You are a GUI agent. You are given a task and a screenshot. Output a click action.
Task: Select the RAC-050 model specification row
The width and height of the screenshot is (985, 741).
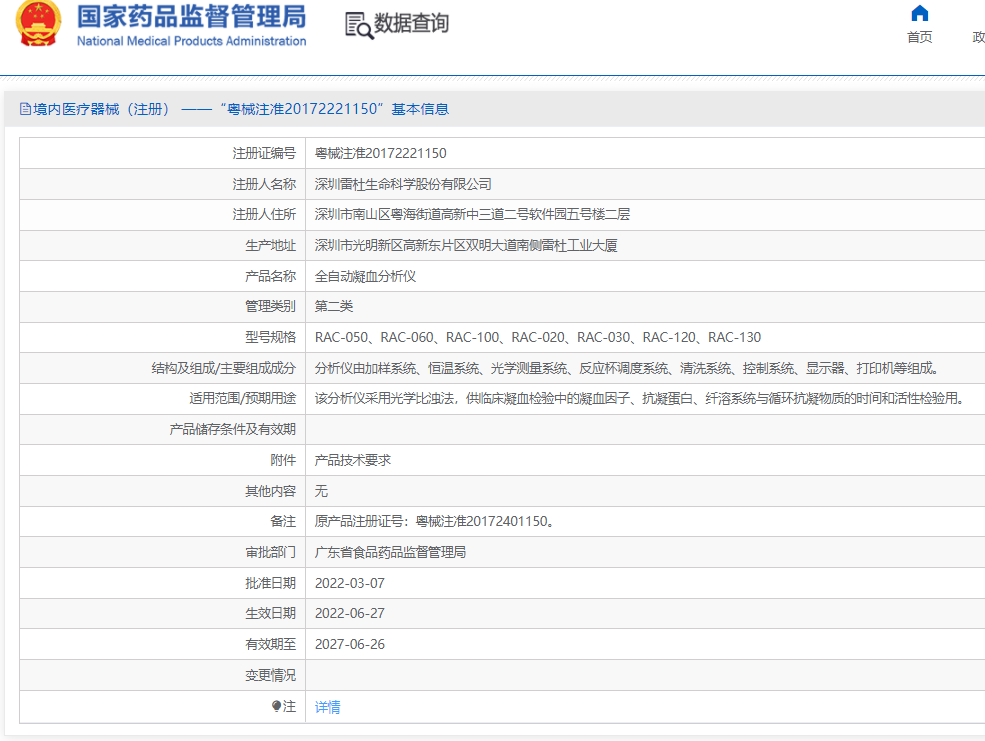pos(538,337)
